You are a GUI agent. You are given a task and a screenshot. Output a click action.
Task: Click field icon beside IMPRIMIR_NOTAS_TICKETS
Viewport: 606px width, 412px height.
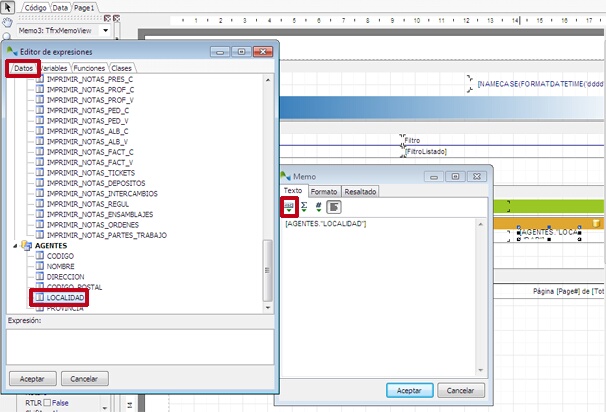pos(39,172)
